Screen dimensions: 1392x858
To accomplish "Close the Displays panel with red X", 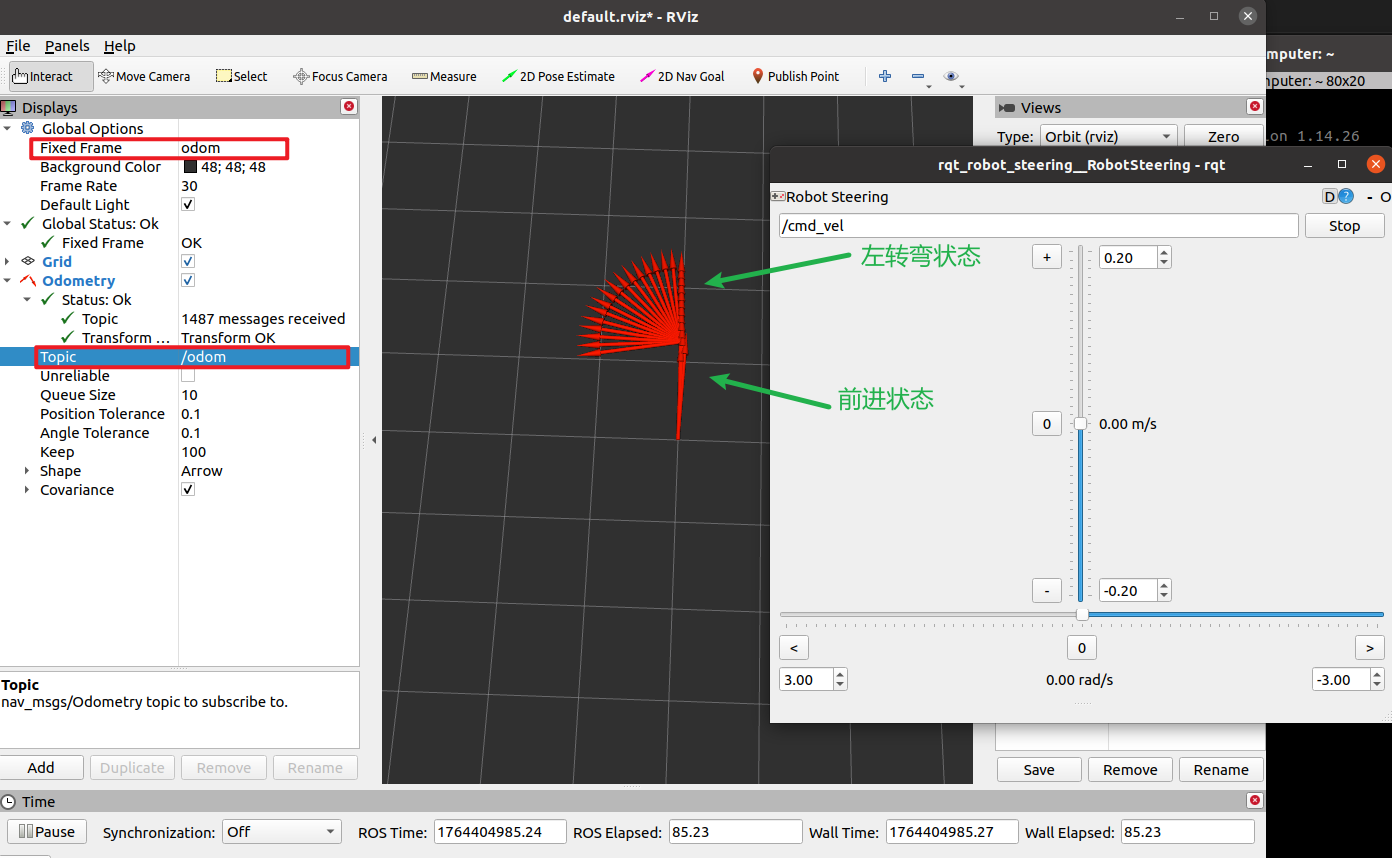I will [348, 106].
